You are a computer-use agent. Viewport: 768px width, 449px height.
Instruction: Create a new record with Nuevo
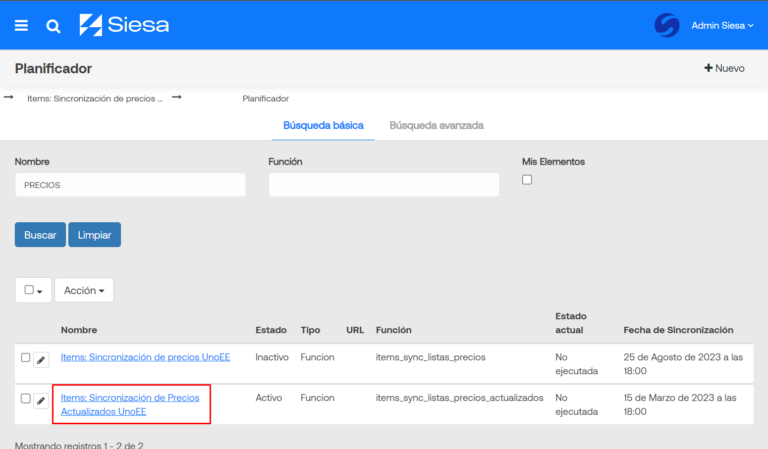click(x=725, y=69)
